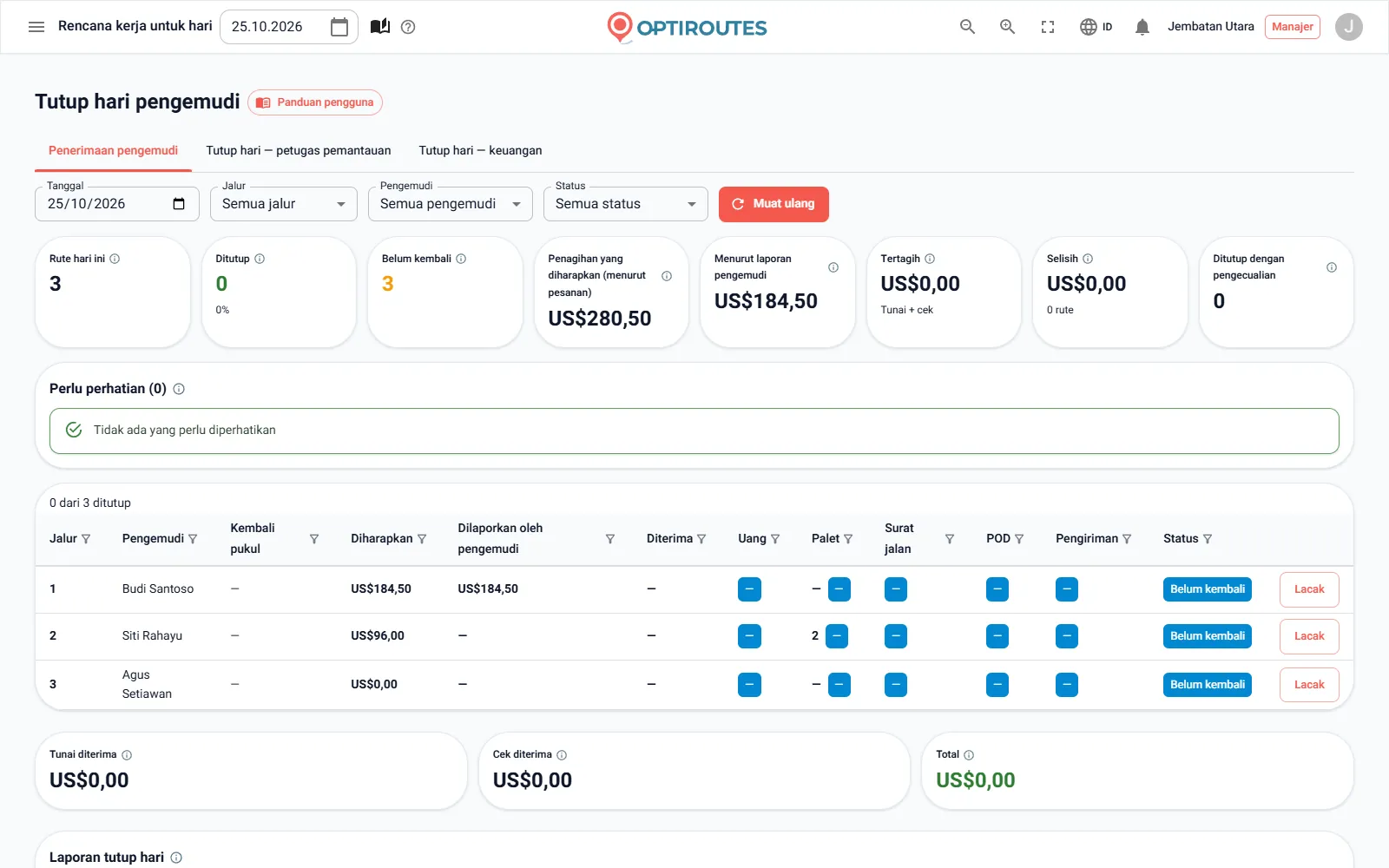Click Belum kembali status for Siti Rahayu
This screenshot has width=1389, height=868.
click(1207, 636)
